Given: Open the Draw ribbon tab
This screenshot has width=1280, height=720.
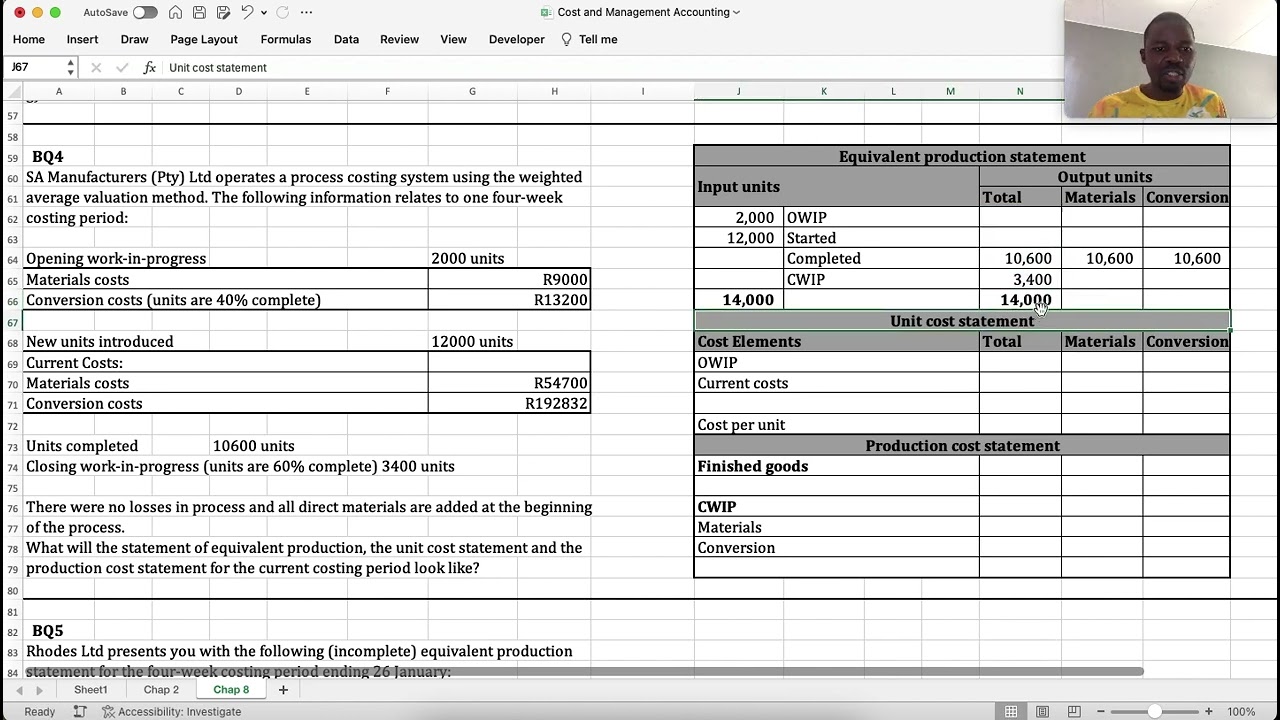Looking at the screenshot, I should (x=134, y=39).
